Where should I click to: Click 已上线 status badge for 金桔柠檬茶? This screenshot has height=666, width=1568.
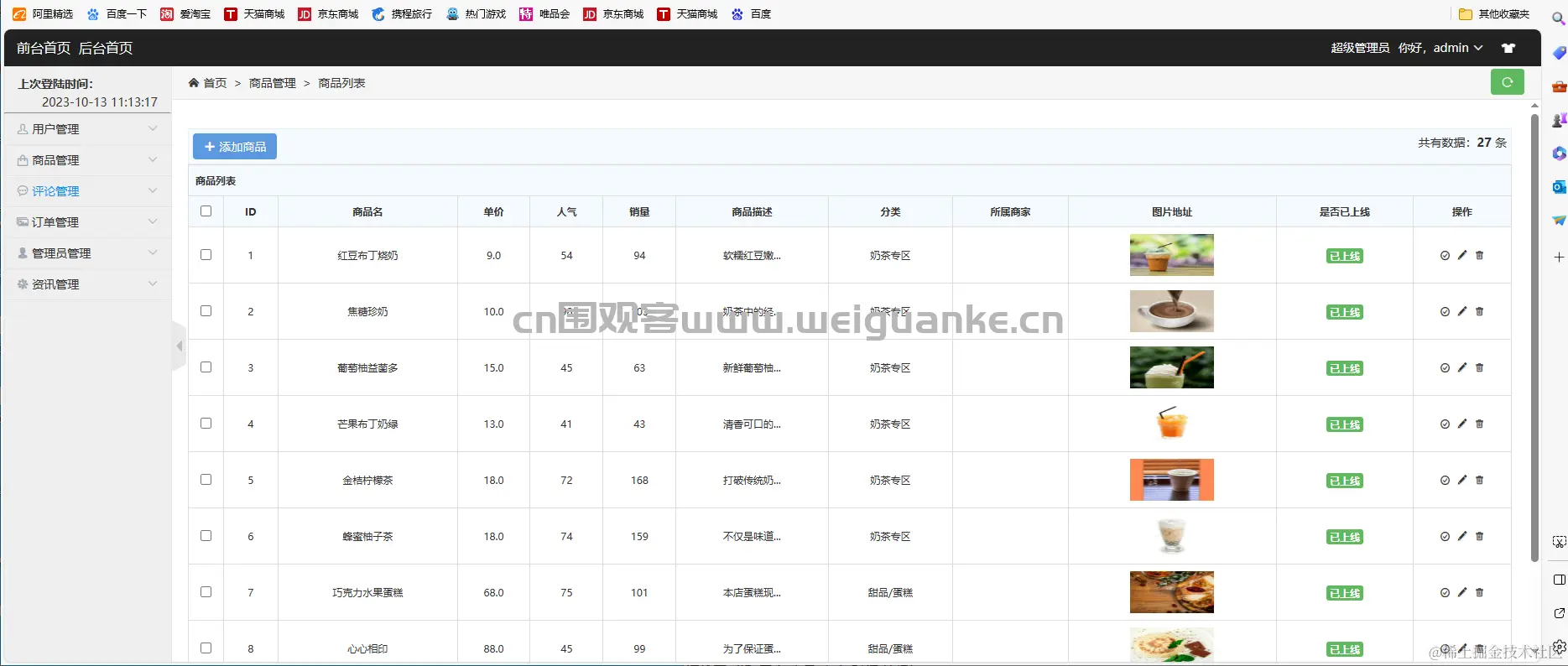(1345, 481)
